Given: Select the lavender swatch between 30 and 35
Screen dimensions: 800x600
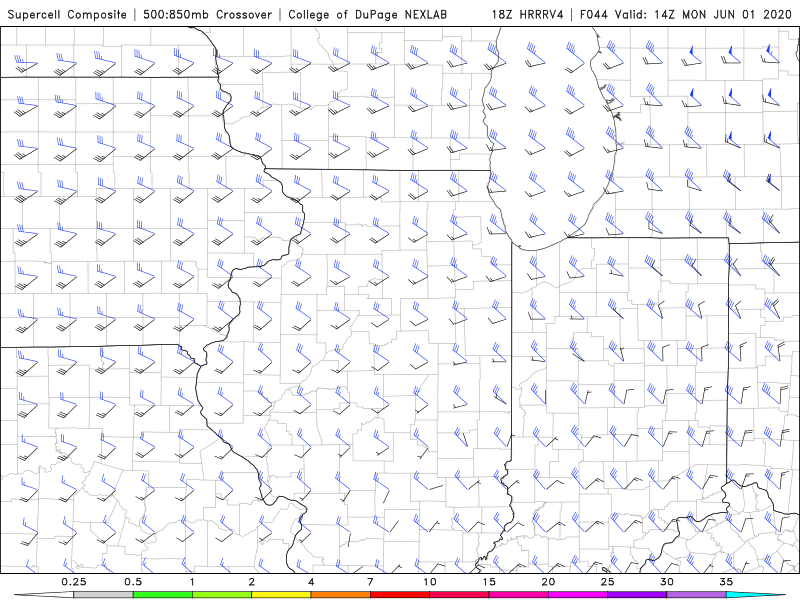Looking at the screenshot, I should pos(696,595).
